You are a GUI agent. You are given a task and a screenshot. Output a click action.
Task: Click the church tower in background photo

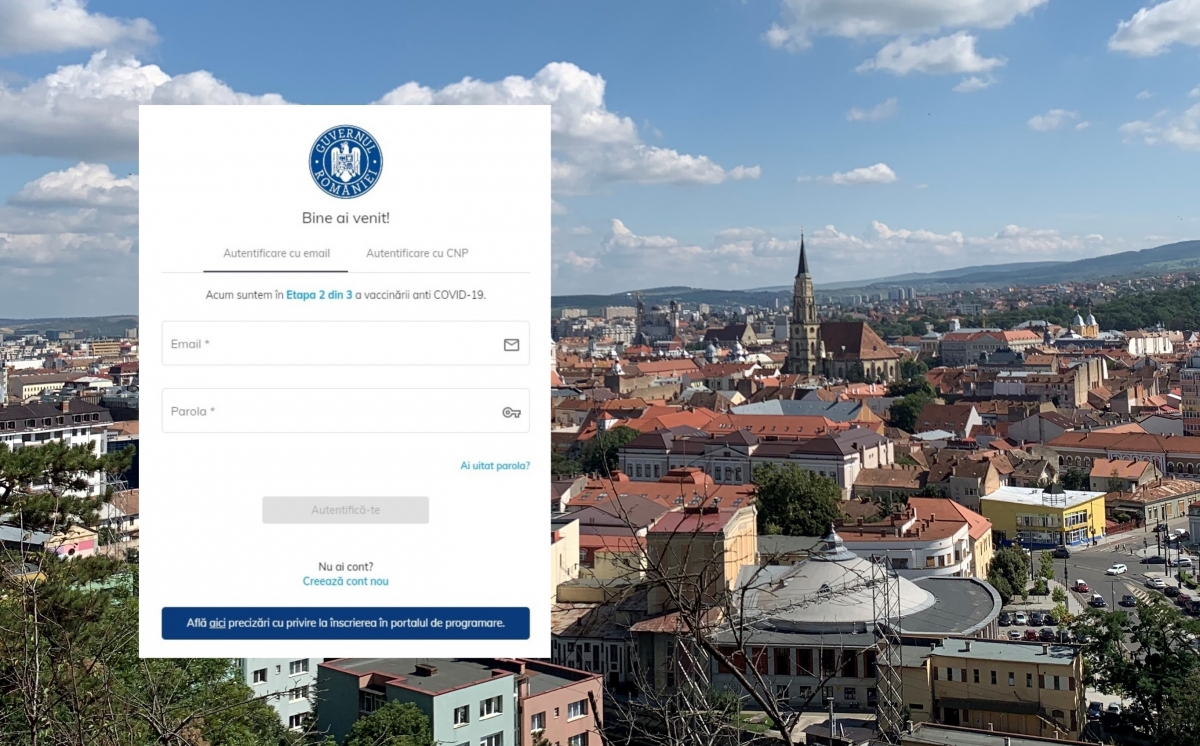[803, 310]
